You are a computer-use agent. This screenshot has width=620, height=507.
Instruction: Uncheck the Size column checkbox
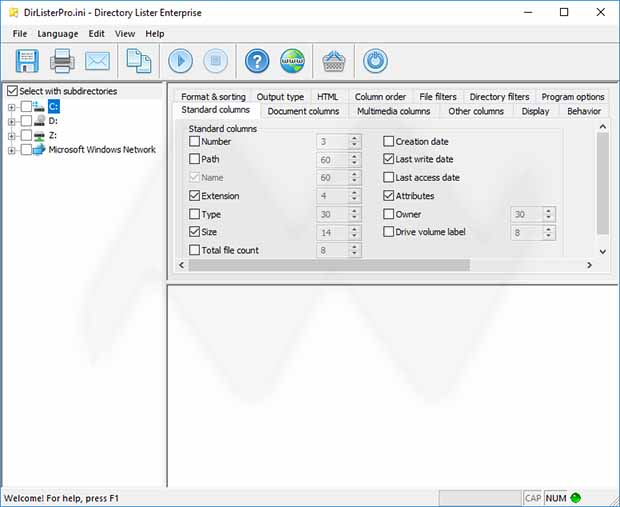pyautogui.click(x=194, y=232)
